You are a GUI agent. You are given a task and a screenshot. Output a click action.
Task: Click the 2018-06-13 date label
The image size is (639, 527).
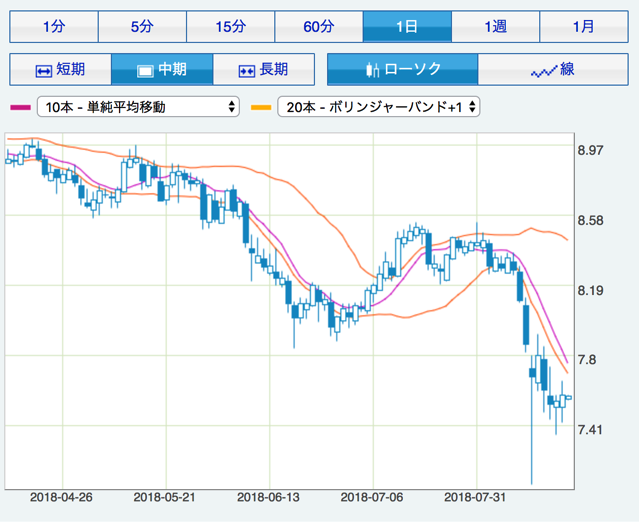coord(268,497)
